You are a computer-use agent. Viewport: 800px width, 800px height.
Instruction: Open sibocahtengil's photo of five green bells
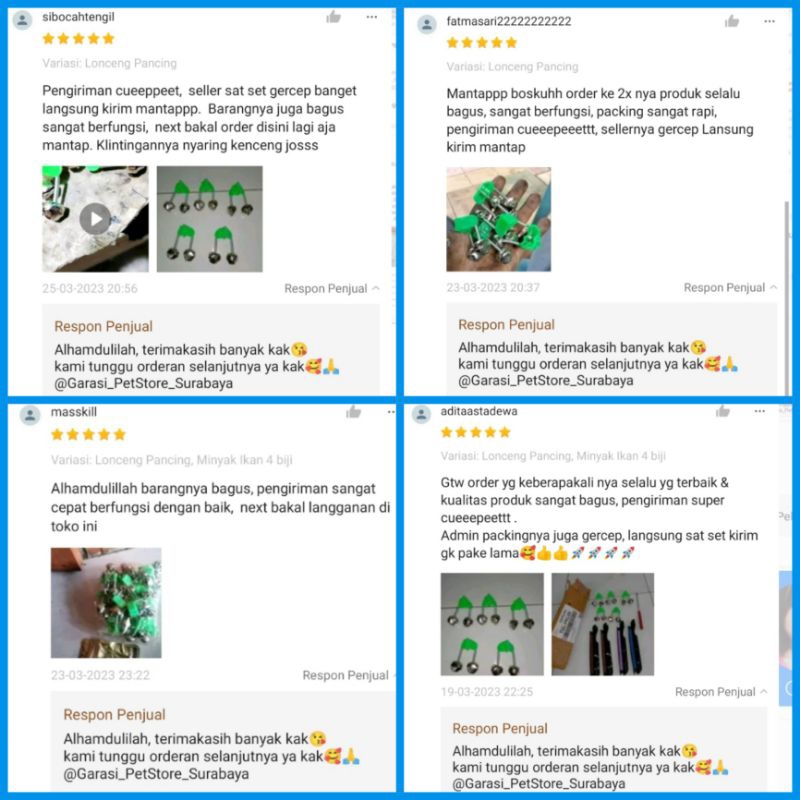coord(210,219)
